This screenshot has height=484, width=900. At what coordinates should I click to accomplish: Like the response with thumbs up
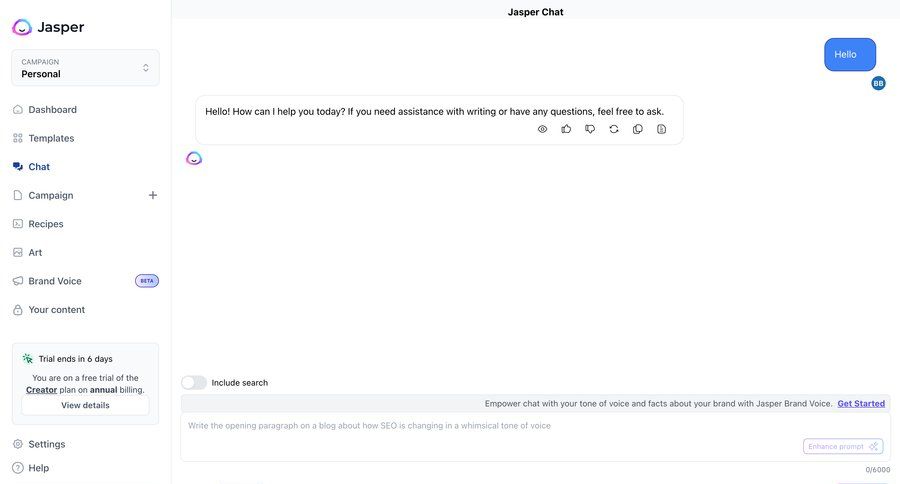[x=566, y=129]
